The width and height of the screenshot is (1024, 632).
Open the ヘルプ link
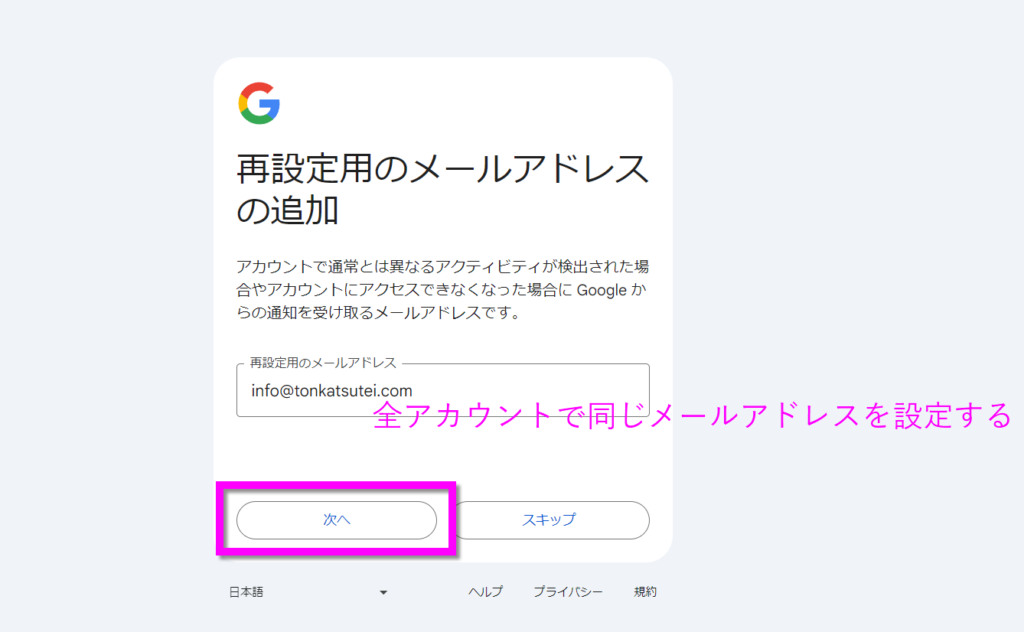click(x=485, y=592)
